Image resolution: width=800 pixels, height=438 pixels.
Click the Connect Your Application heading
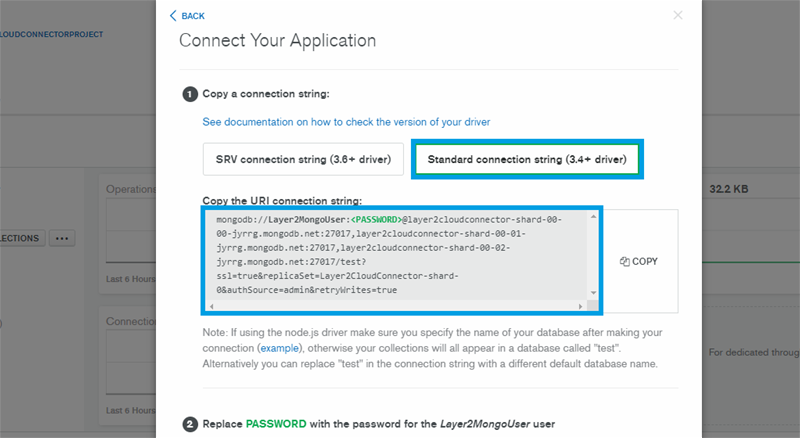click(277, 41)
